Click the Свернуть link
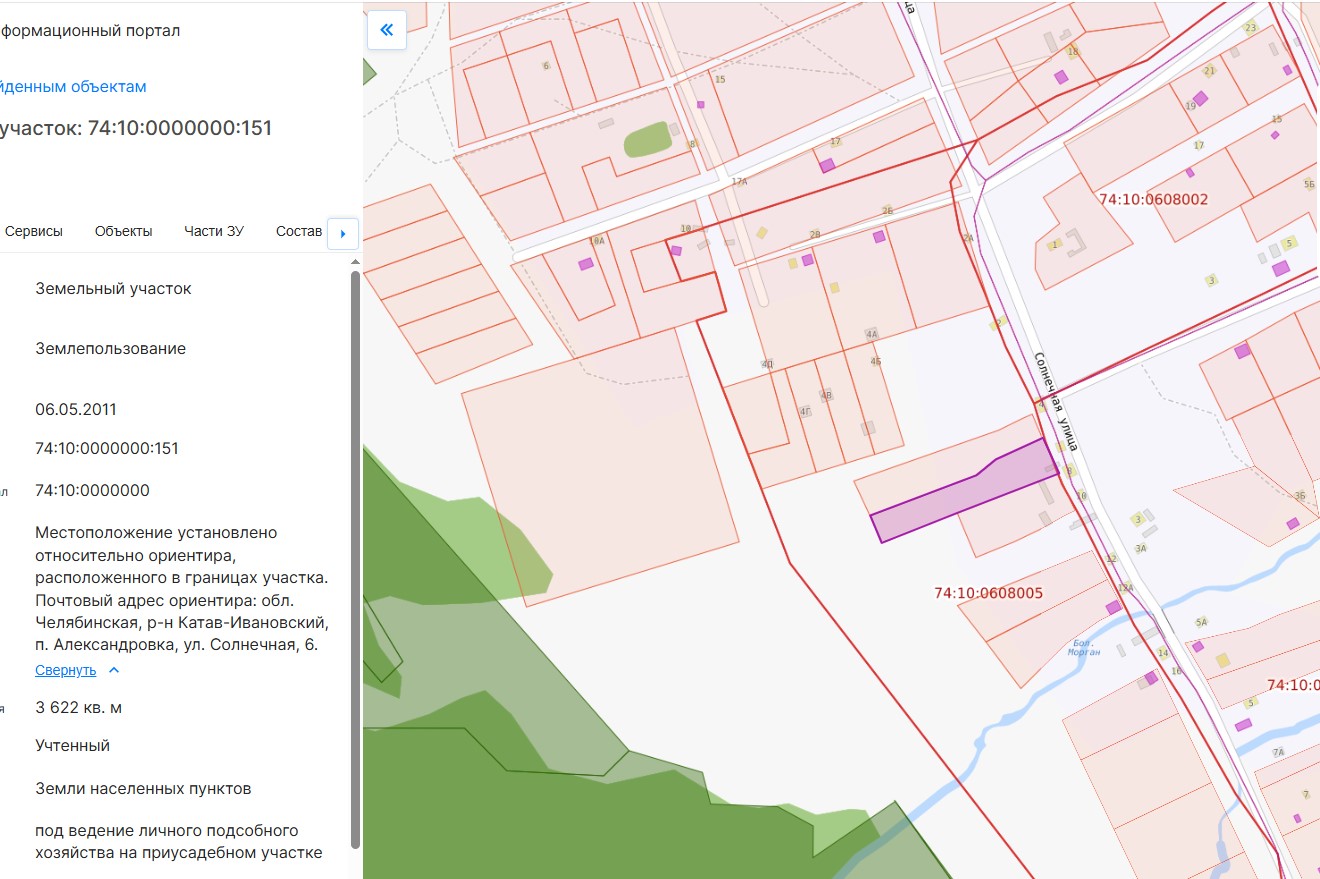This screenshot has height=879, width=1320. point(66,670)
